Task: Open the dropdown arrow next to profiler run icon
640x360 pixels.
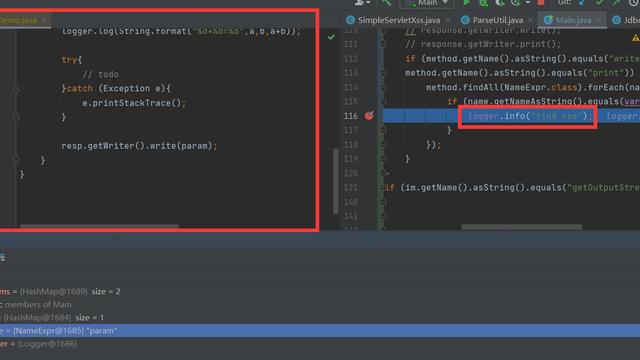Action: click(527, 2)
